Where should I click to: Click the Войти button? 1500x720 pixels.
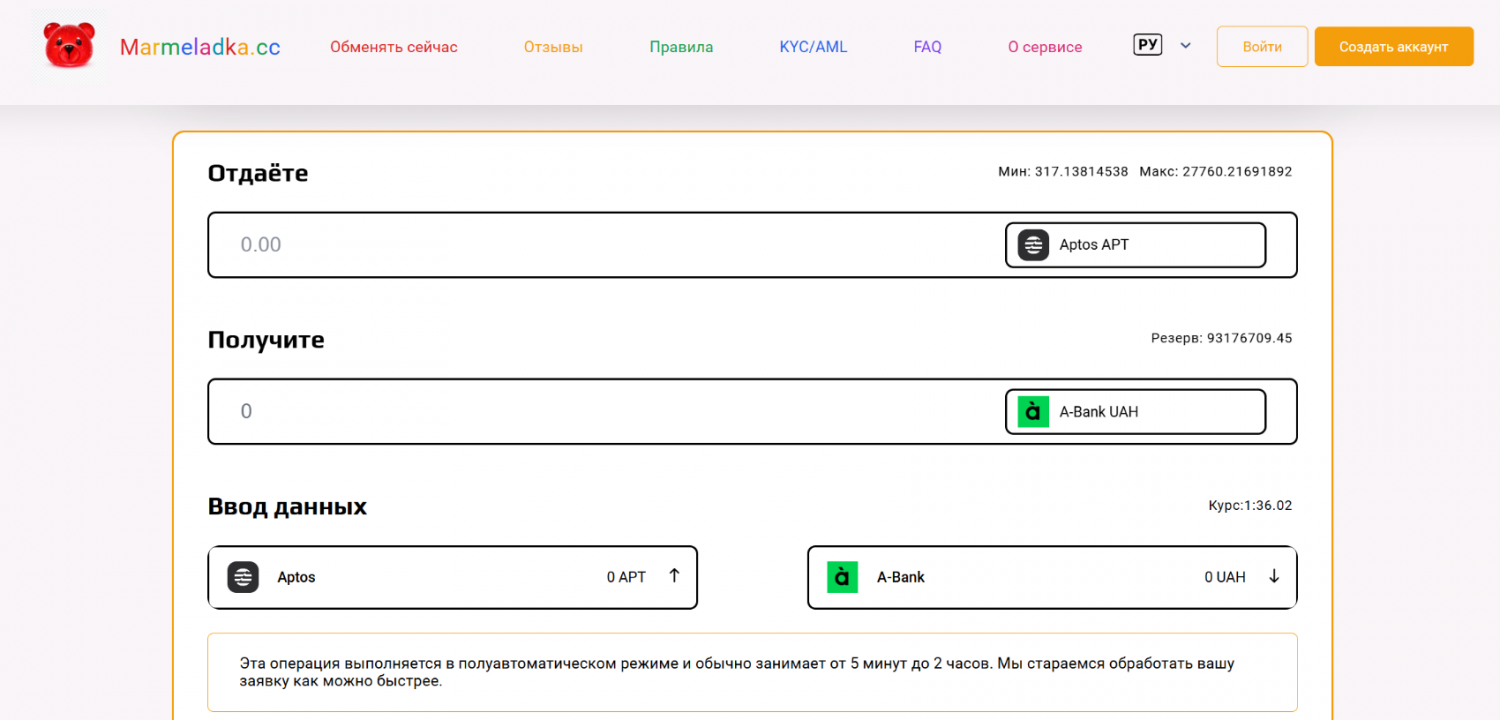(x=1262, y=47)
